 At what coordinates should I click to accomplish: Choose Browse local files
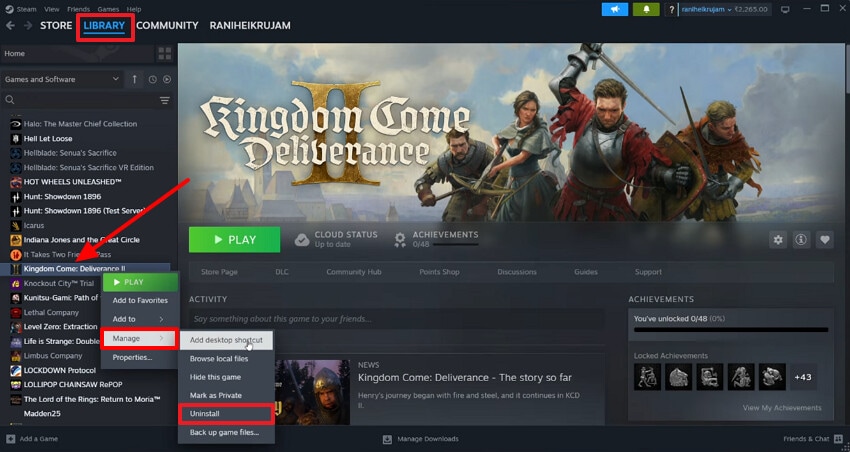point(226,359)
